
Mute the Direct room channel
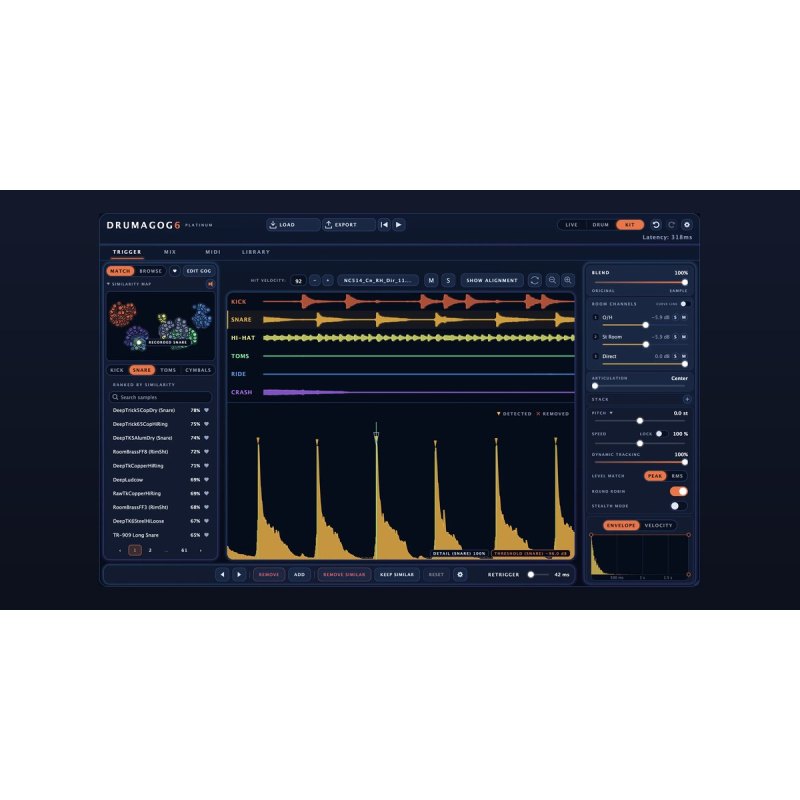pos(684,356)
